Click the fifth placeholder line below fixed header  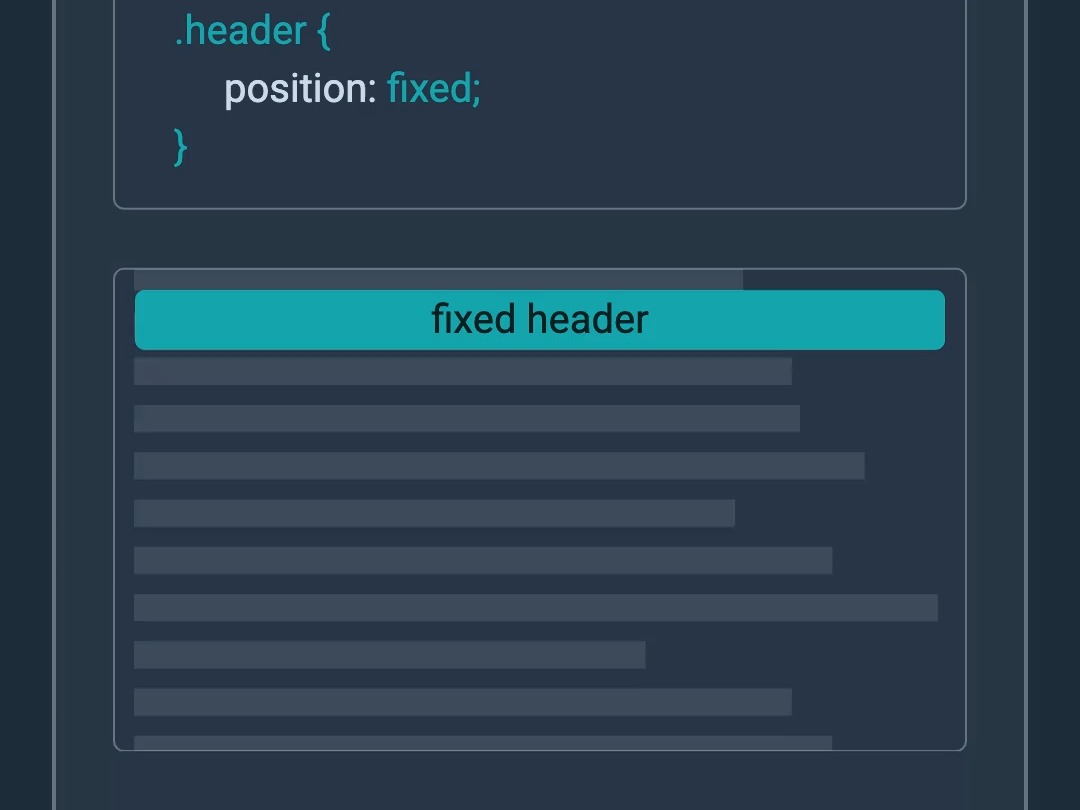tap(483, 561)
